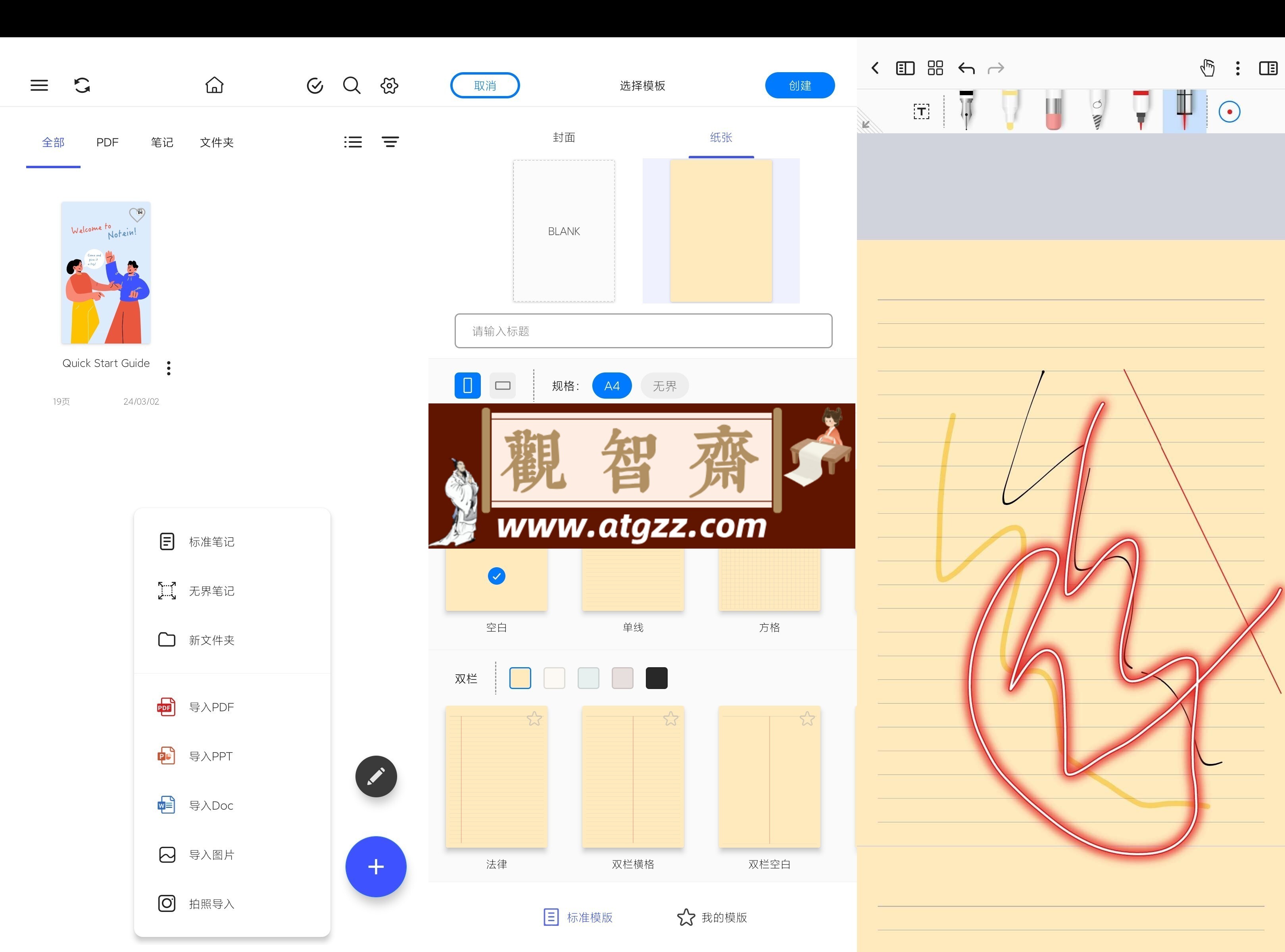The width and height of the screenshot is (1285, 952).
Task: Select portrait orientation toggle
Action: click(x=467, y=386)
